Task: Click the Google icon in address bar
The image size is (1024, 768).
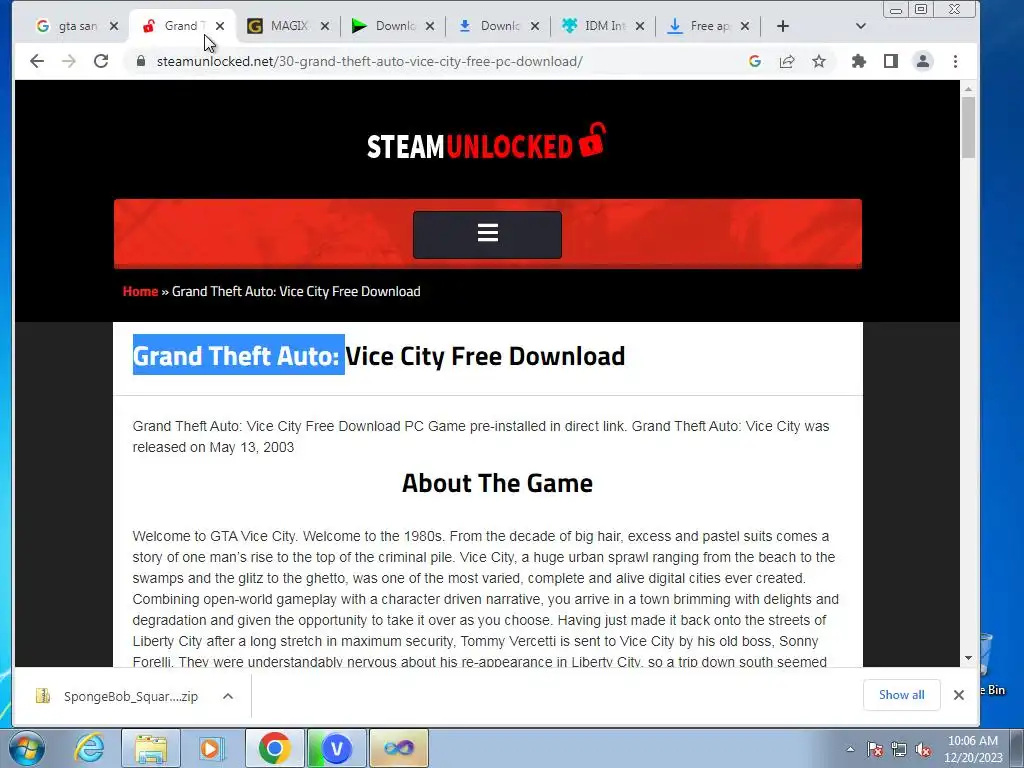Action: click(x=755, y=61)
